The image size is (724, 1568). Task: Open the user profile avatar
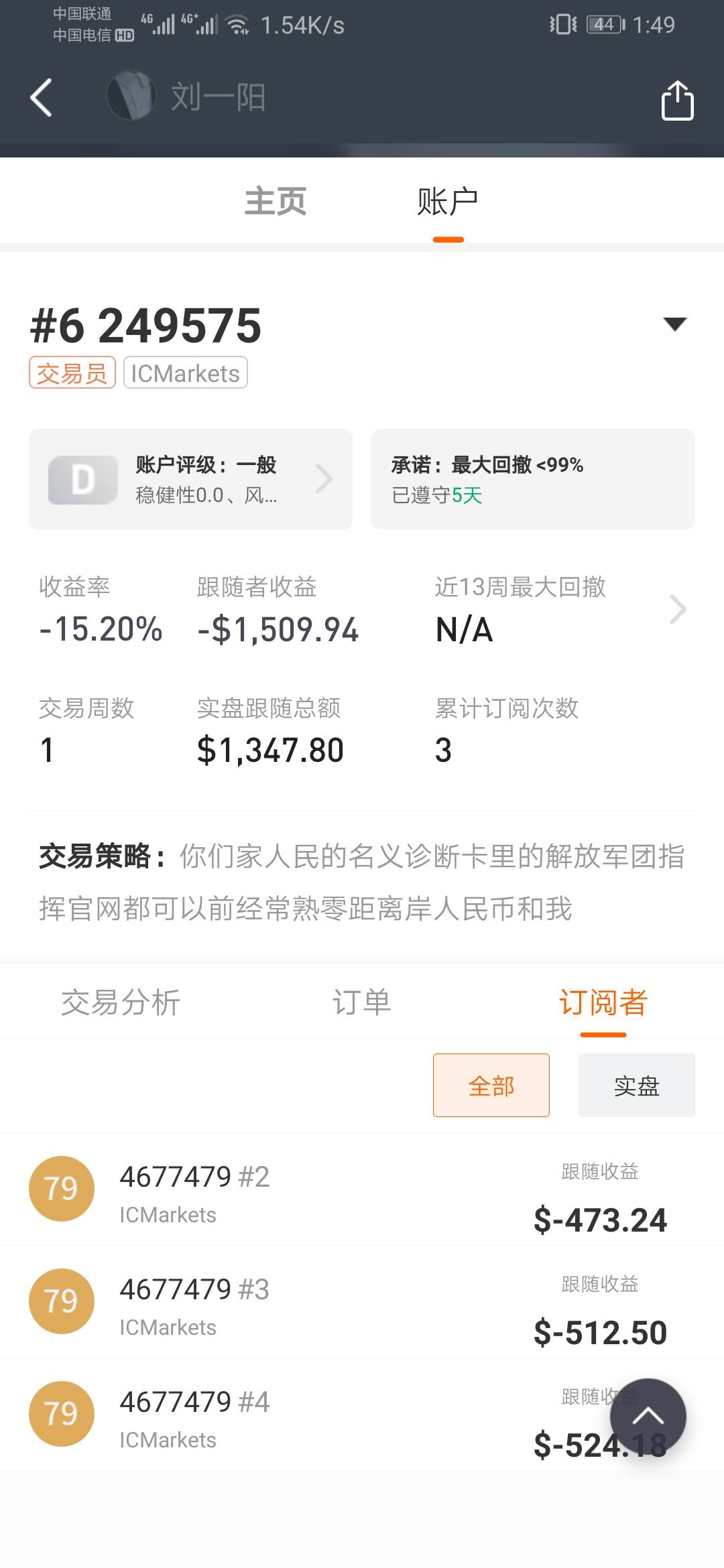click(x=131, y=96)
